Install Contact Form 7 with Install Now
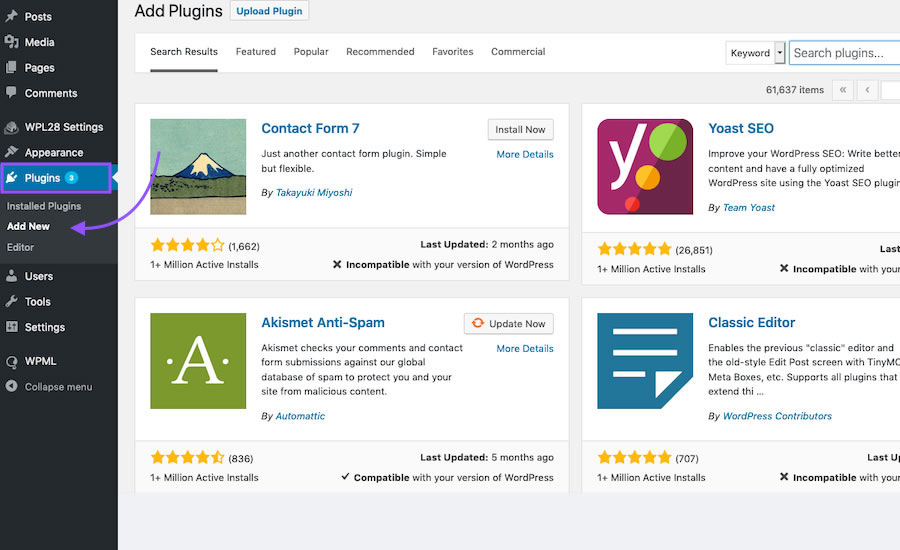 pos(521,130)
